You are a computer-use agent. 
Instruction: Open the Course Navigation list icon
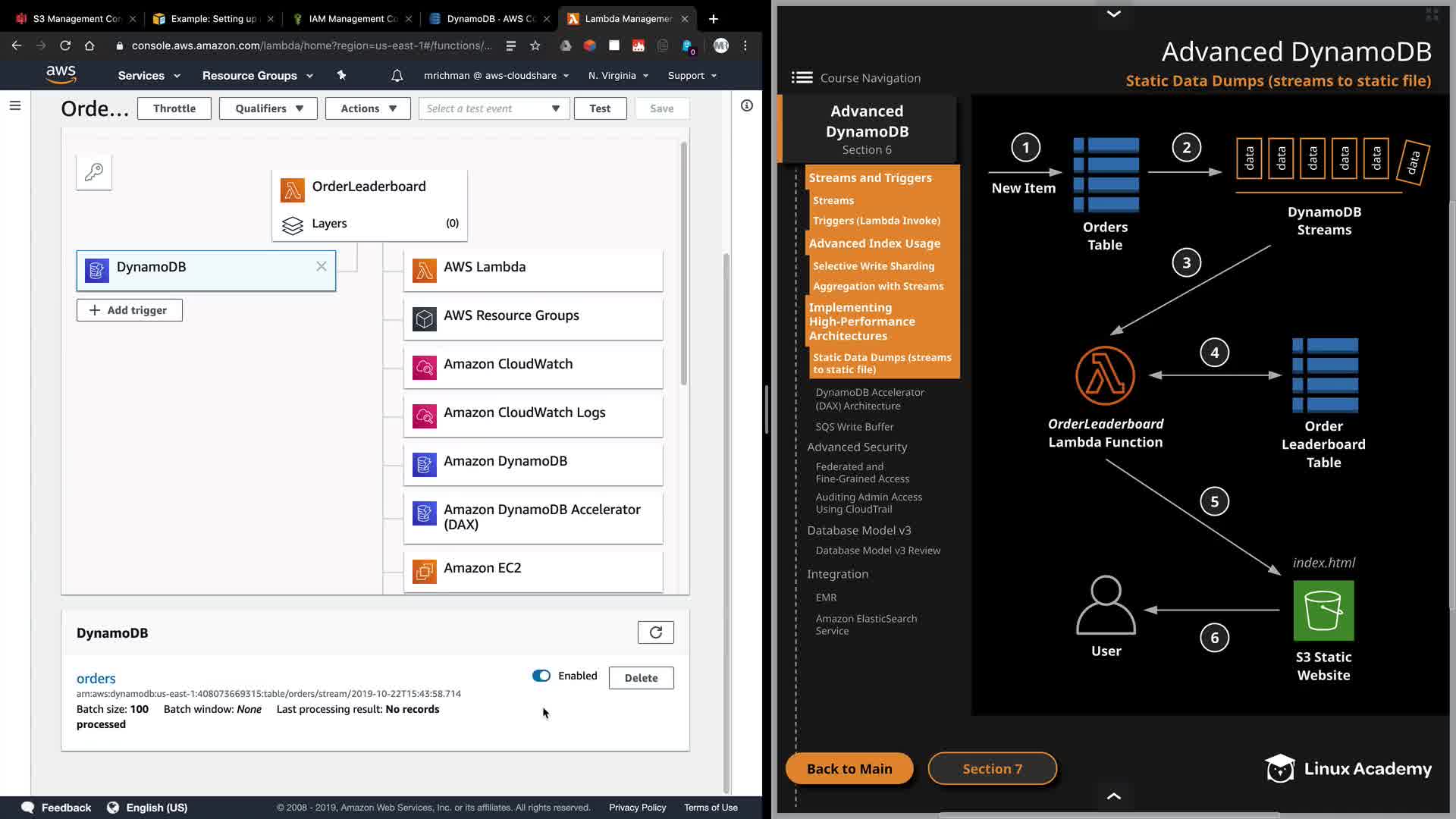[x=802, y=78]
